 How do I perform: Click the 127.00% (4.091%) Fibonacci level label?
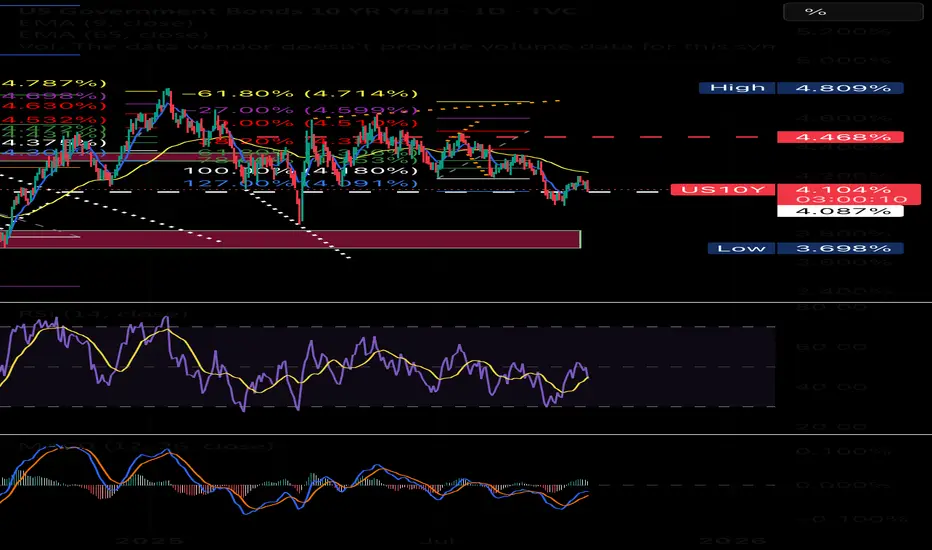click(x=301, y=183)
